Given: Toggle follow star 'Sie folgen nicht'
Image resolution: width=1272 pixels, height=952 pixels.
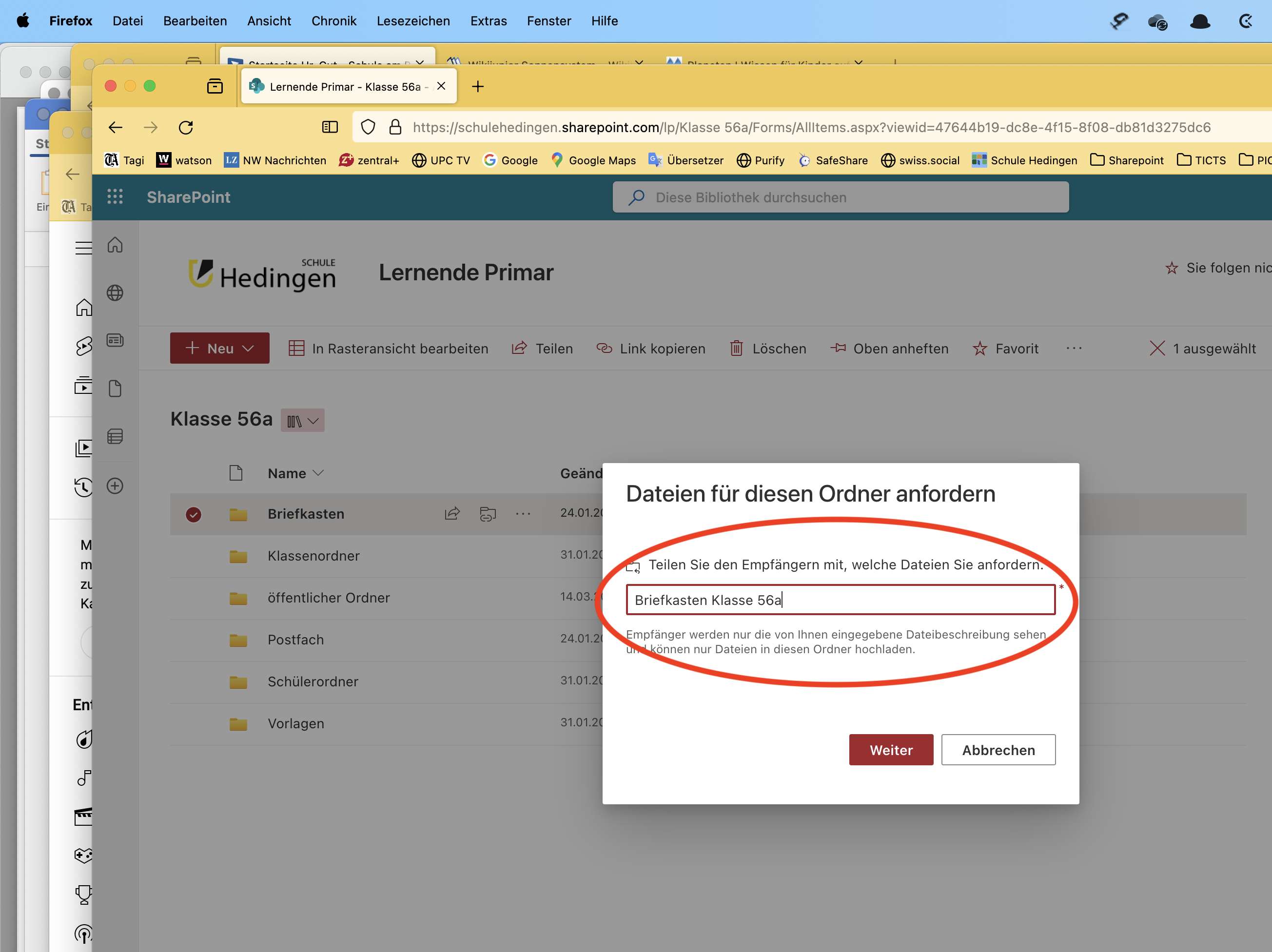Looking at the screenshot, I should click(1172, 268).
